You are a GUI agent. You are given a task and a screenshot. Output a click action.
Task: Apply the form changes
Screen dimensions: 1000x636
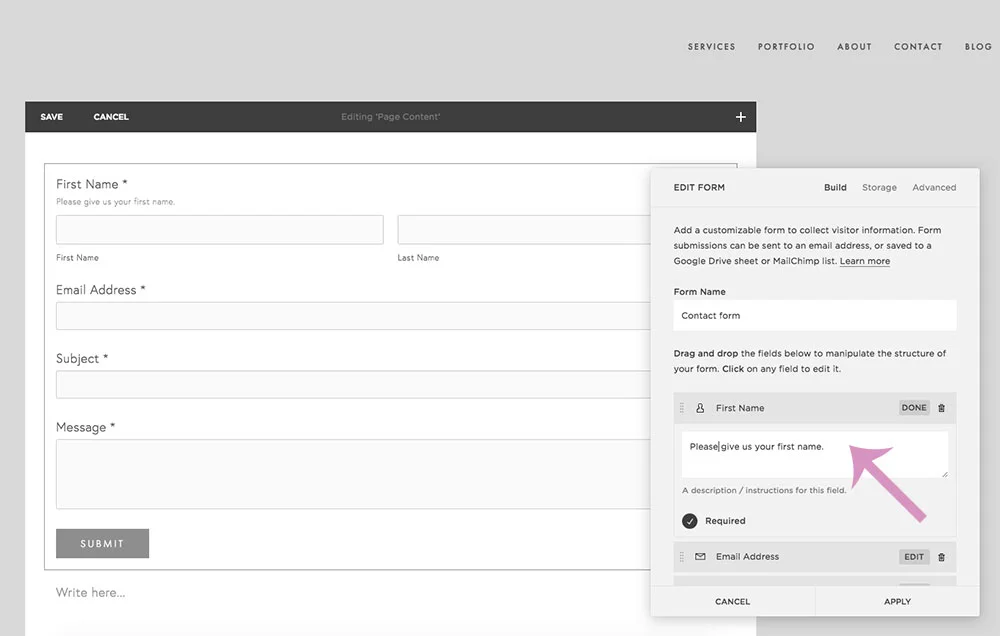tap(897, 601)
